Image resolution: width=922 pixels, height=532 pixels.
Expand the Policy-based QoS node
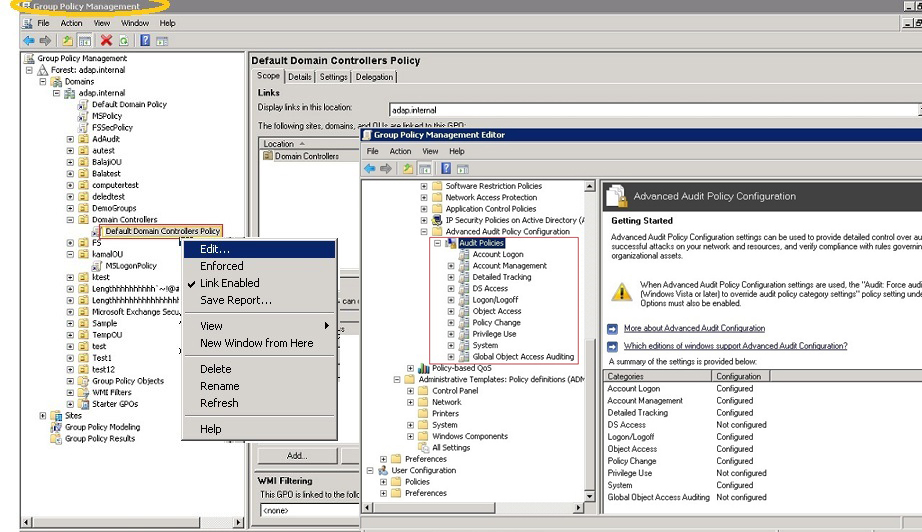[x=411, y=368]
